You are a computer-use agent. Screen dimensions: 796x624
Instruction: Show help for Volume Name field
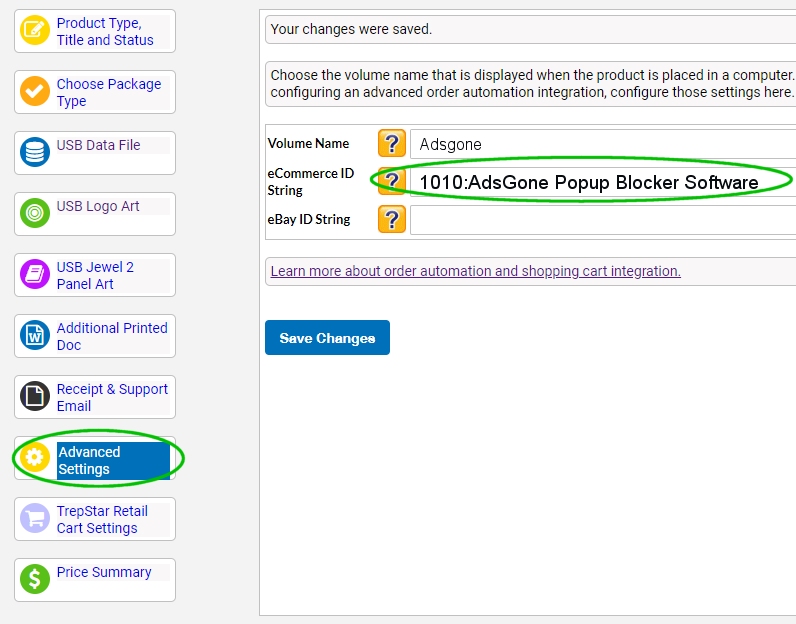pyautogui.click(x=391, y=143)
